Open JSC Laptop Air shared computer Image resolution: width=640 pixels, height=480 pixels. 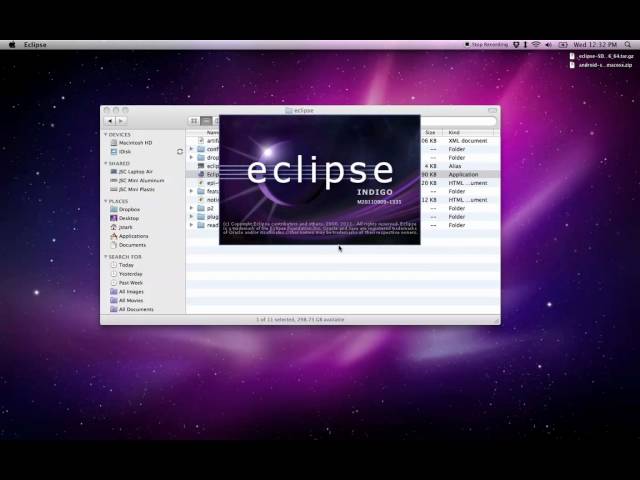click(131, 172)
